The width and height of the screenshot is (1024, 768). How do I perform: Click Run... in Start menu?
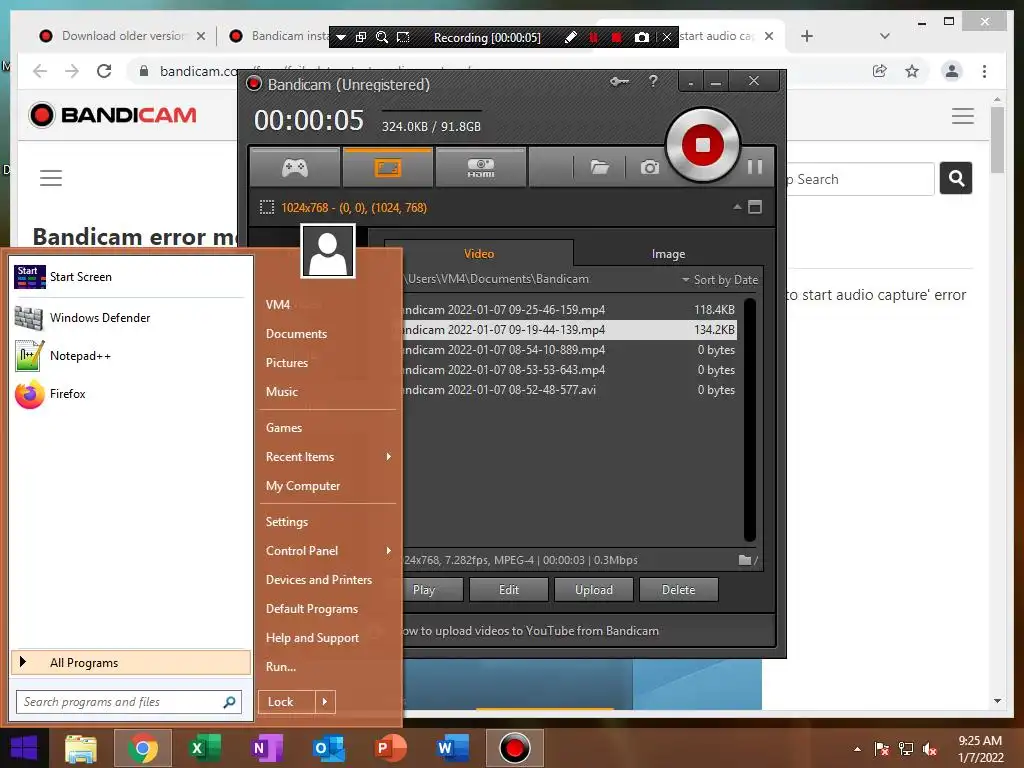coord(281,667)
